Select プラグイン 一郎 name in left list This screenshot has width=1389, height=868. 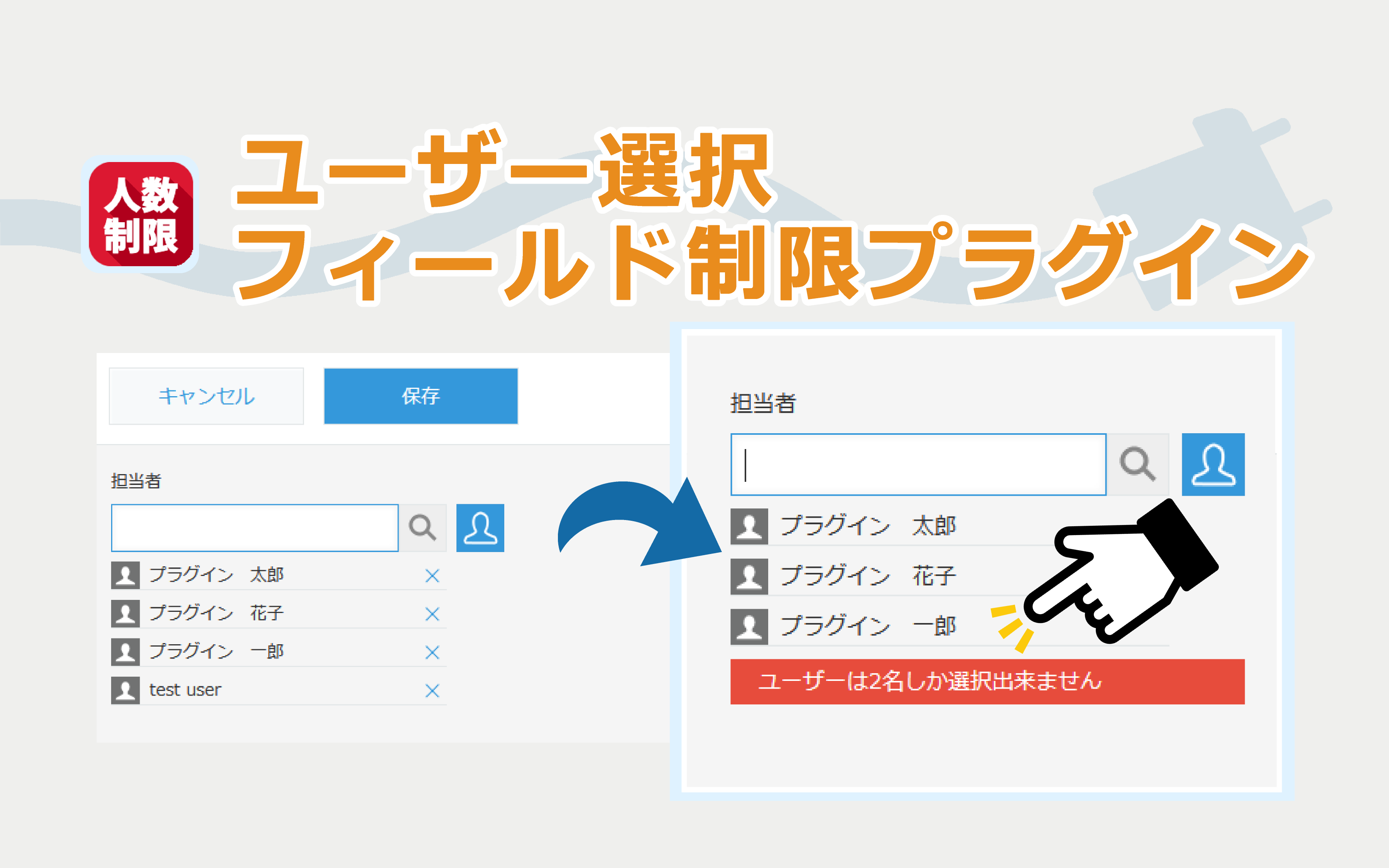point(216,651)
